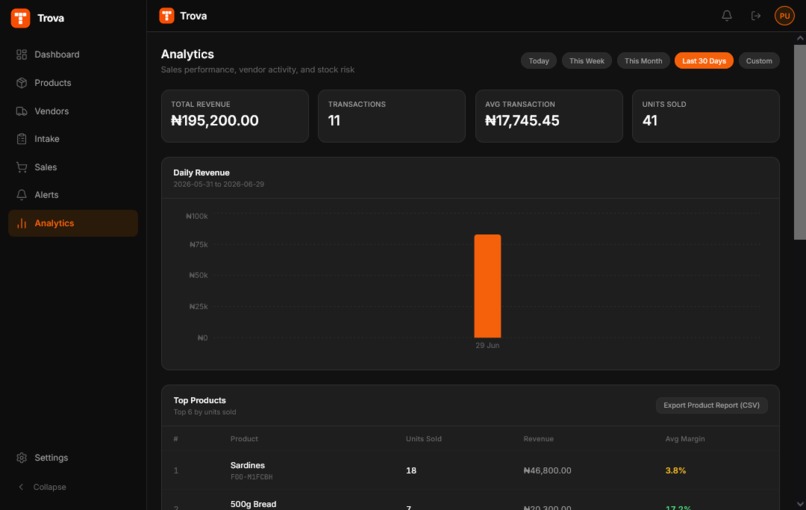Click the Units Sold column header

pos(424,439)
